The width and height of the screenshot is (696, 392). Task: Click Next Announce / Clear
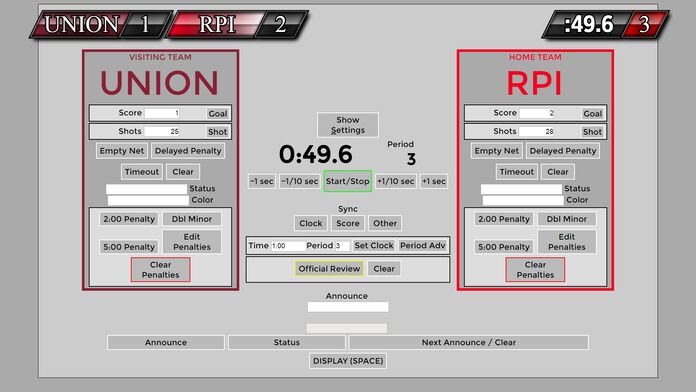pos(469,343)
